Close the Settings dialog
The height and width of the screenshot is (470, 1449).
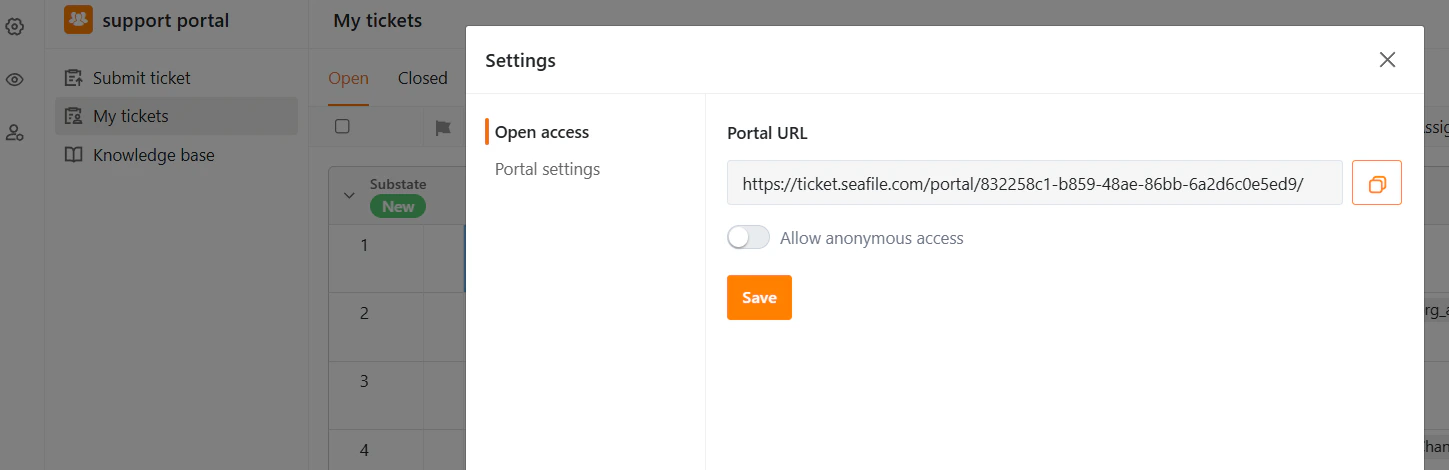[1387, 60]
